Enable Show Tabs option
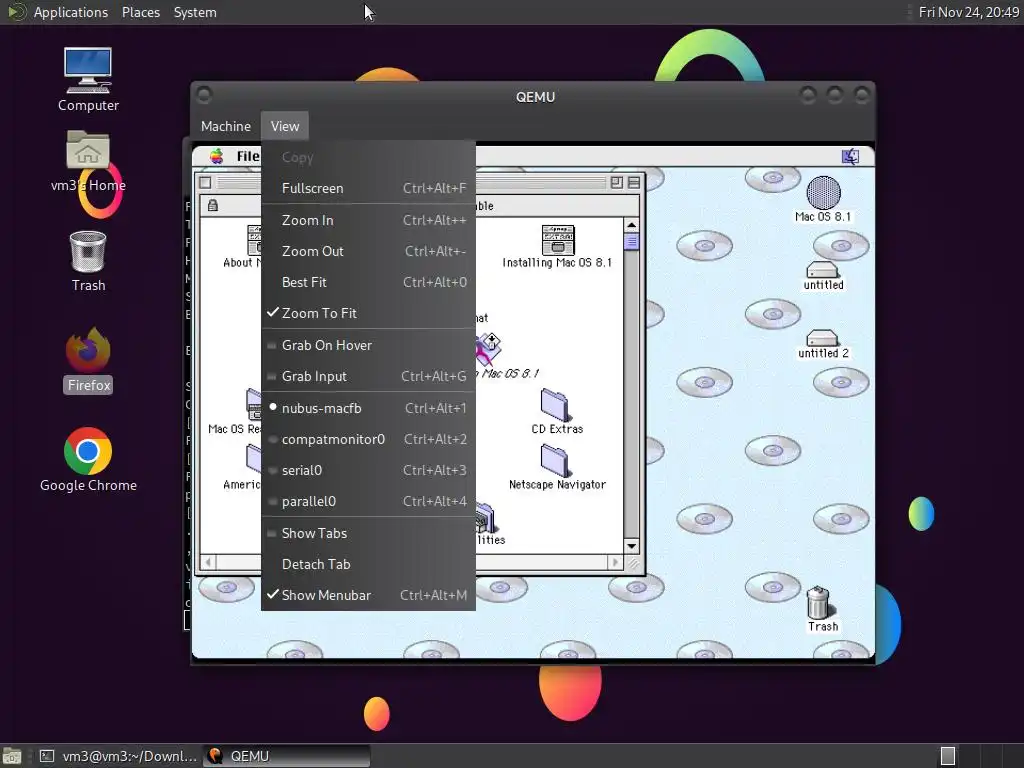 tap(368, 533)
